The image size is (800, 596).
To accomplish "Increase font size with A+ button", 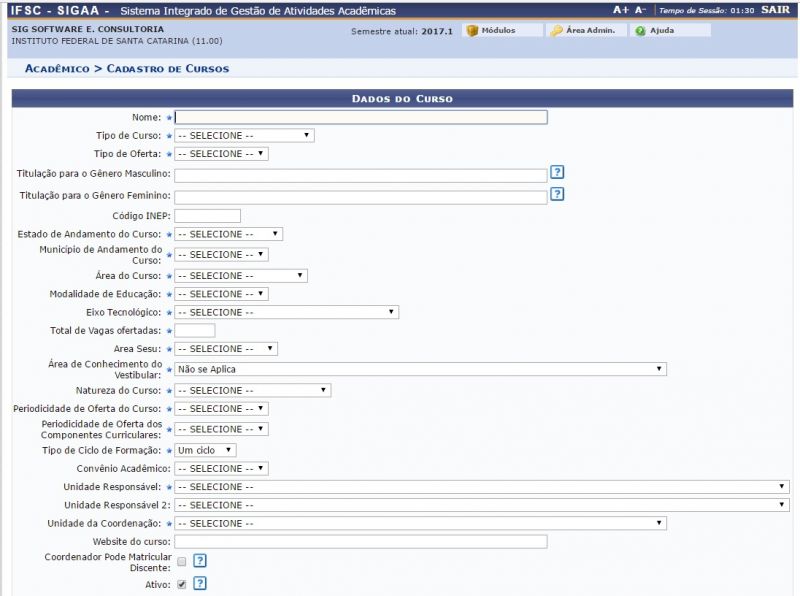I will point(620,10).
